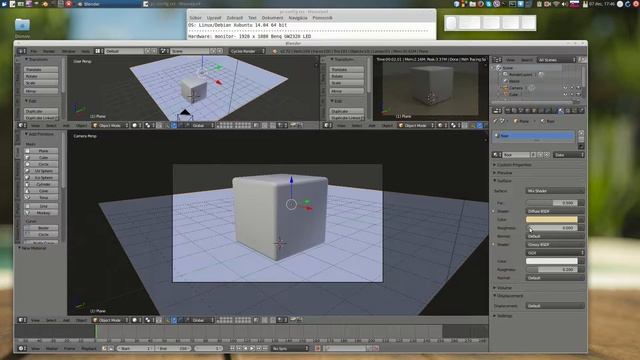Click the timeline editor type icon
The height and width of the screenshot is (360, 640).
click(x=22, y=348)
